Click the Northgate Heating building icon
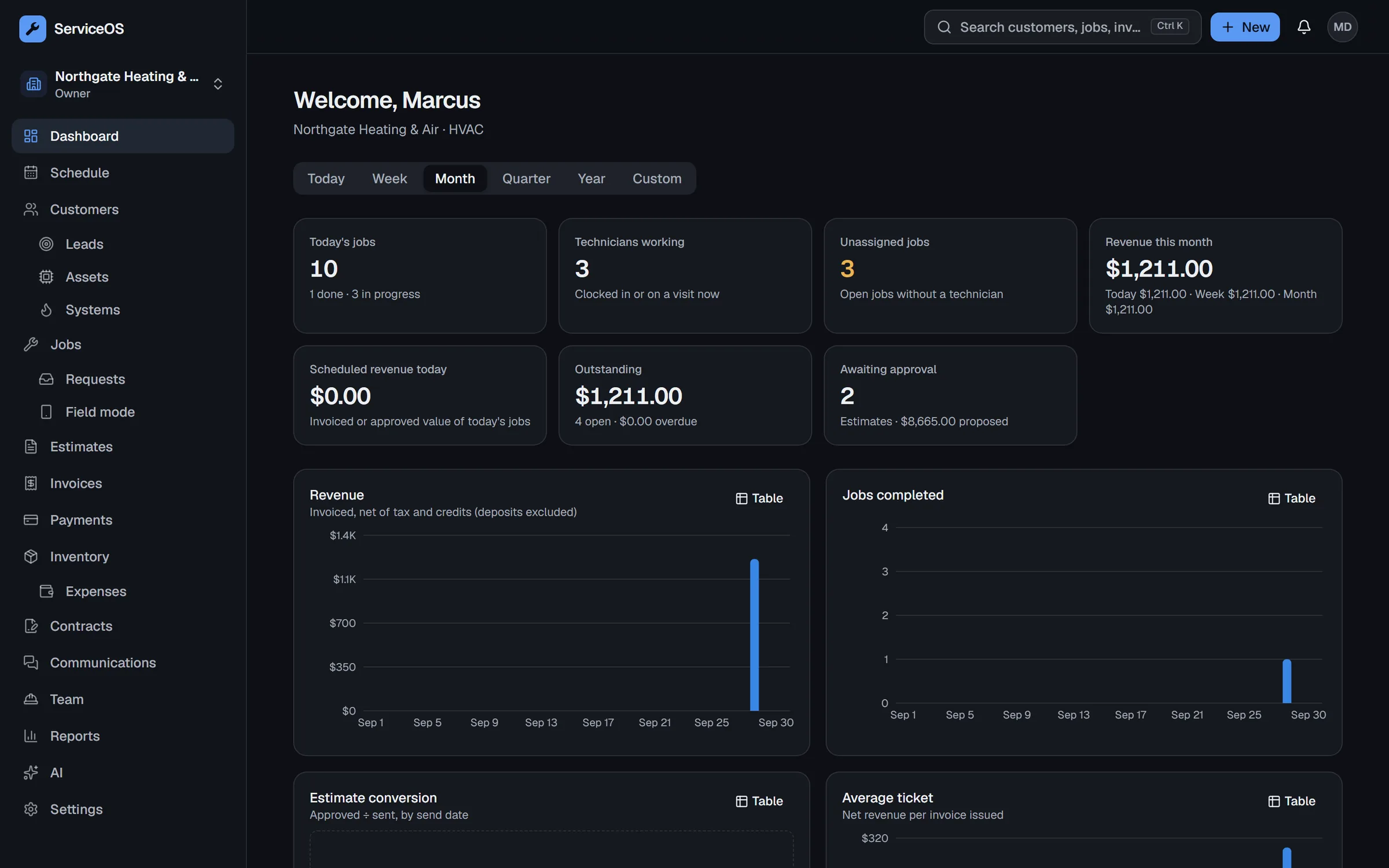The height and width of the screenshot is (868, 1389). click(x=34, y=84)
